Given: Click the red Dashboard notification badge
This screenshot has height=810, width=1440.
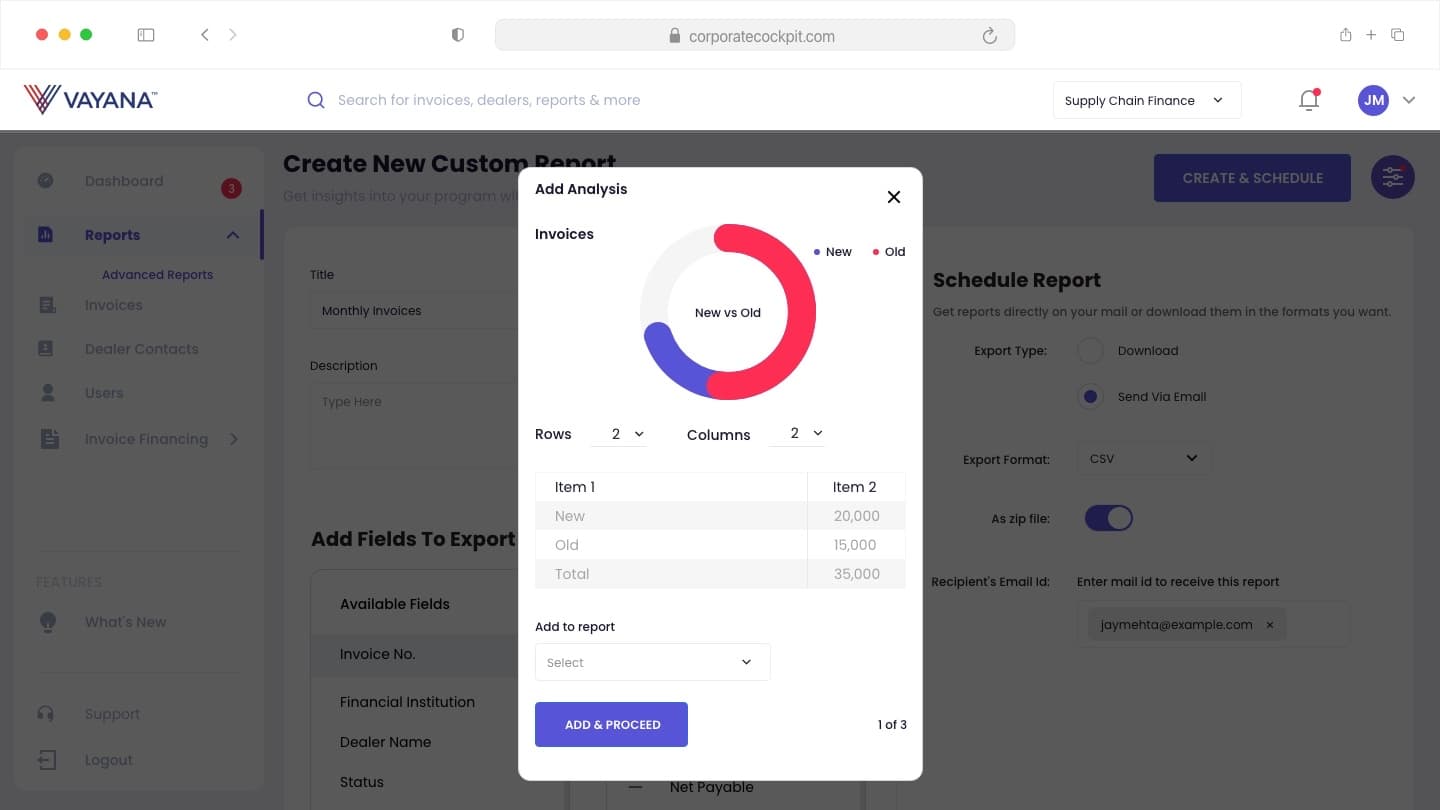Looking at the screenshot, I should 231,188.
